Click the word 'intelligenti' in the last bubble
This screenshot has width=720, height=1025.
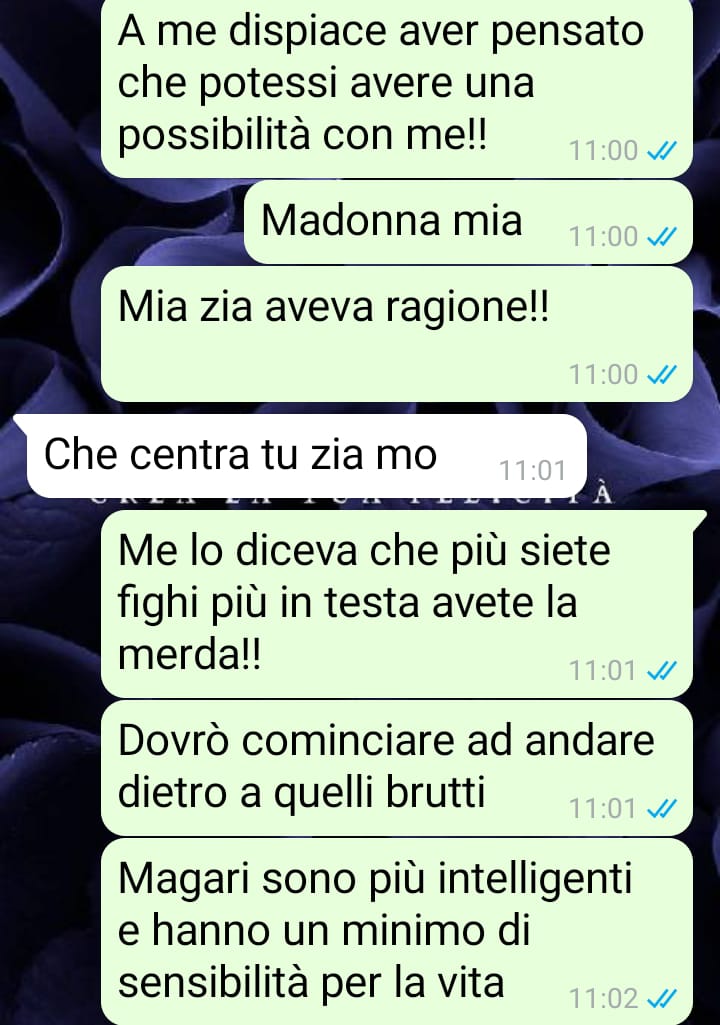click(x=534, y=880)
